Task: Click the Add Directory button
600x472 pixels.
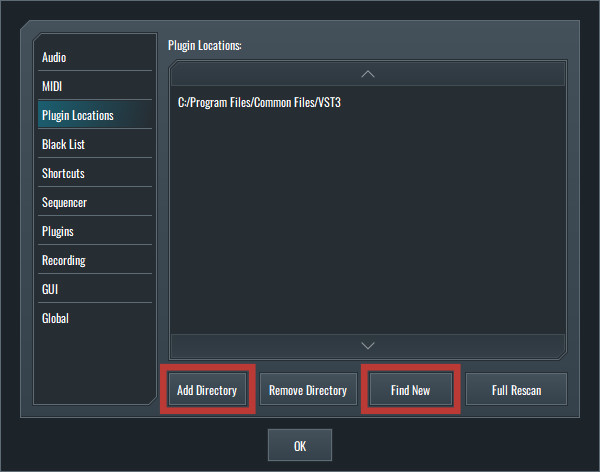Action: pos(207,389)
